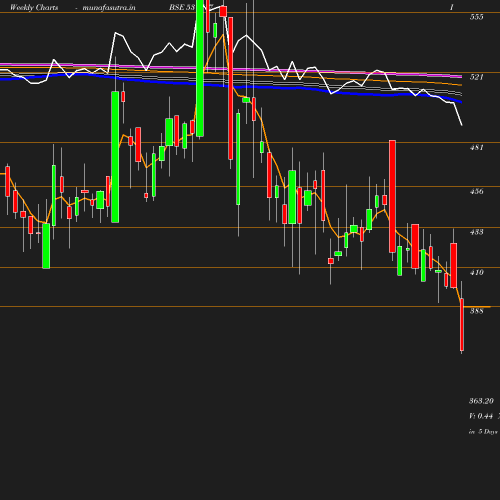Click the 'Weekly Charts' title text
500x500 pixels.
pos(34,7)
